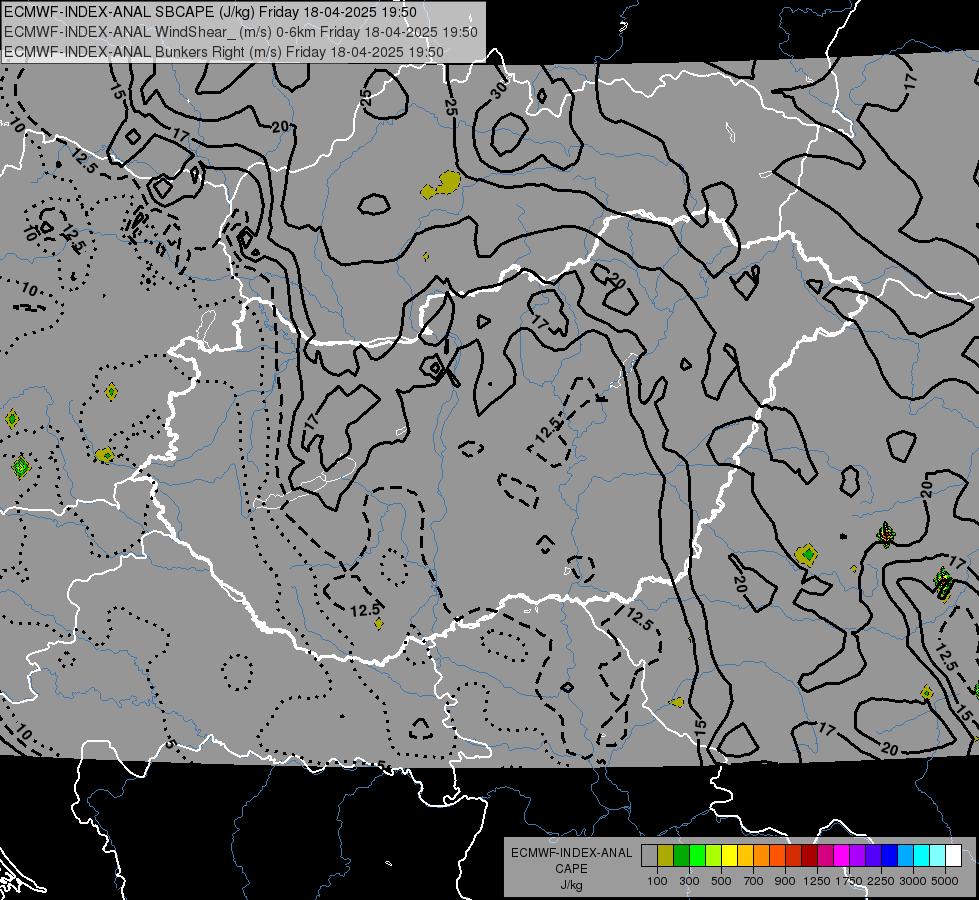This screenshot has width=979, height=900.
Task: Click the 900 legend tick label
Action: click(785, 881)
